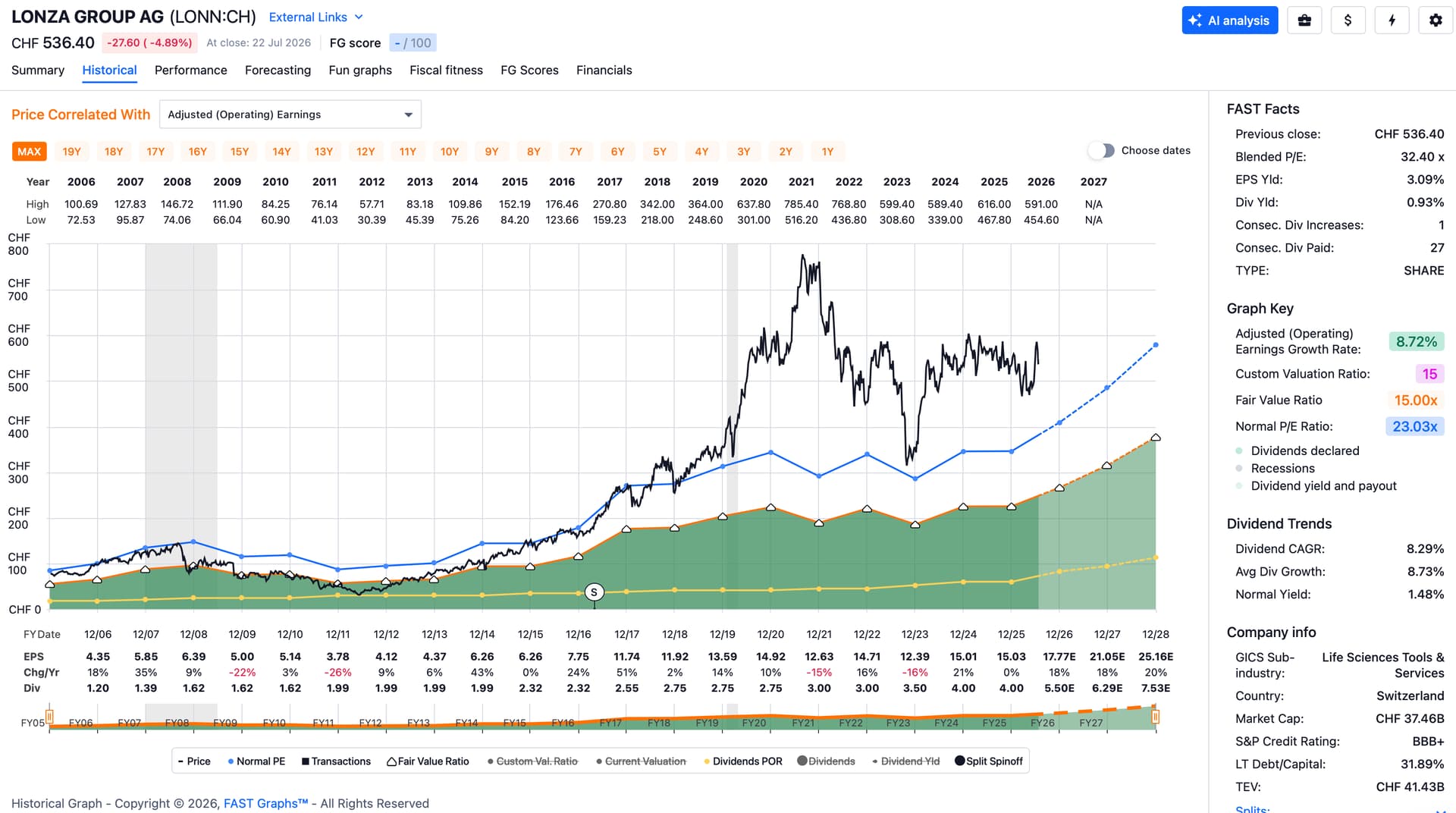Toggle Normal PE series in legend
Viewport: 1456px width, 813px height.
[256, 761]
